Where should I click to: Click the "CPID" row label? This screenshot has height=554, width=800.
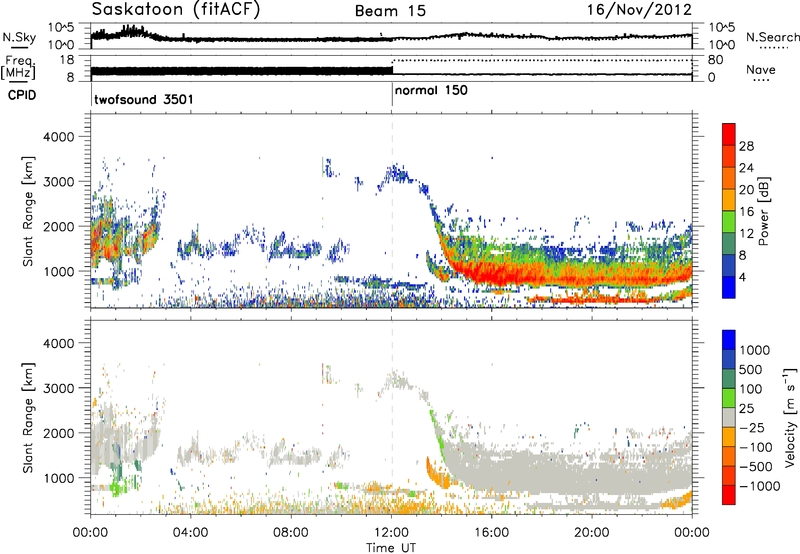pyautogui.click(x=22, y=95)
